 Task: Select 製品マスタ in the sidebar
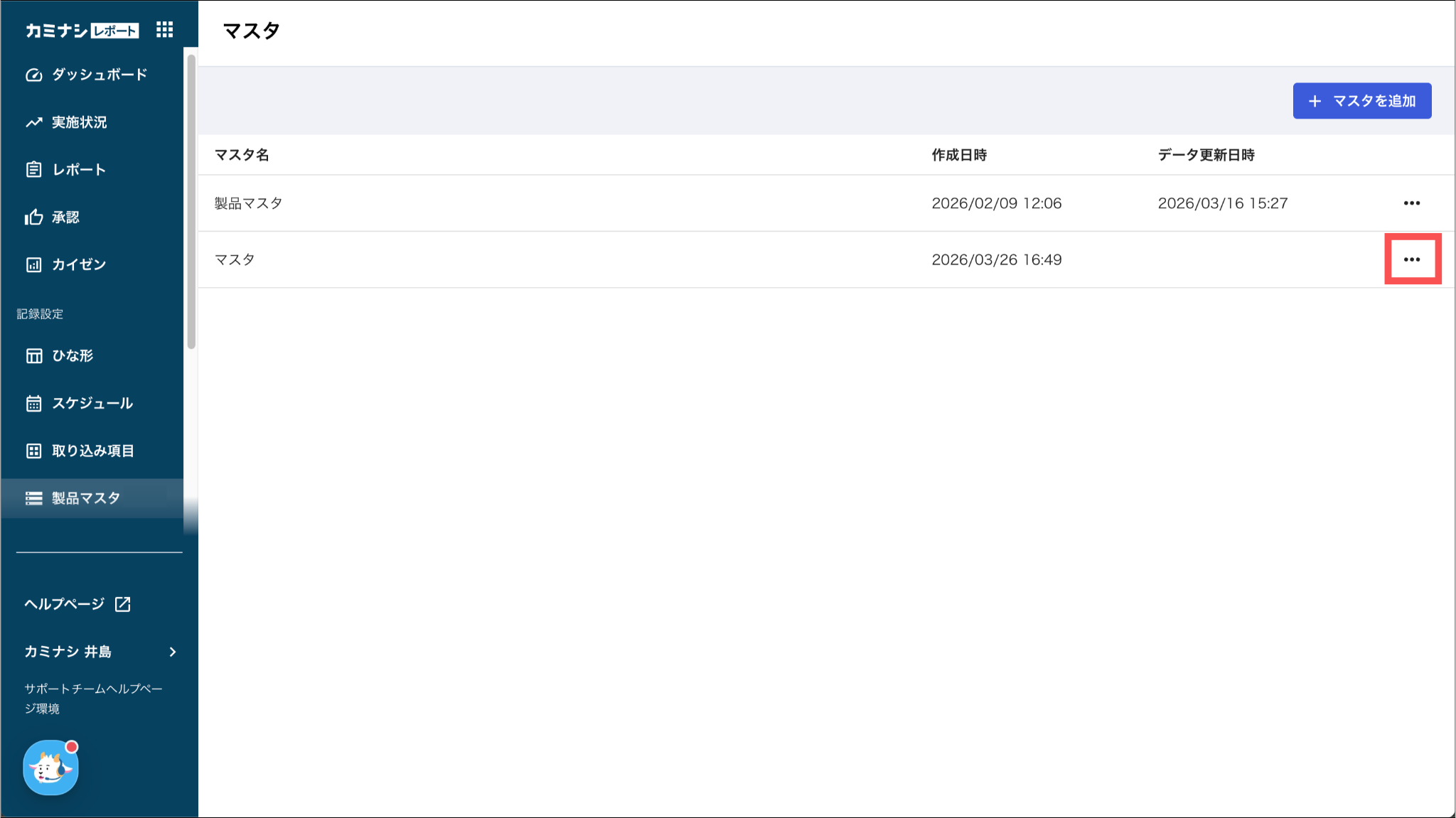click(85, 498)
